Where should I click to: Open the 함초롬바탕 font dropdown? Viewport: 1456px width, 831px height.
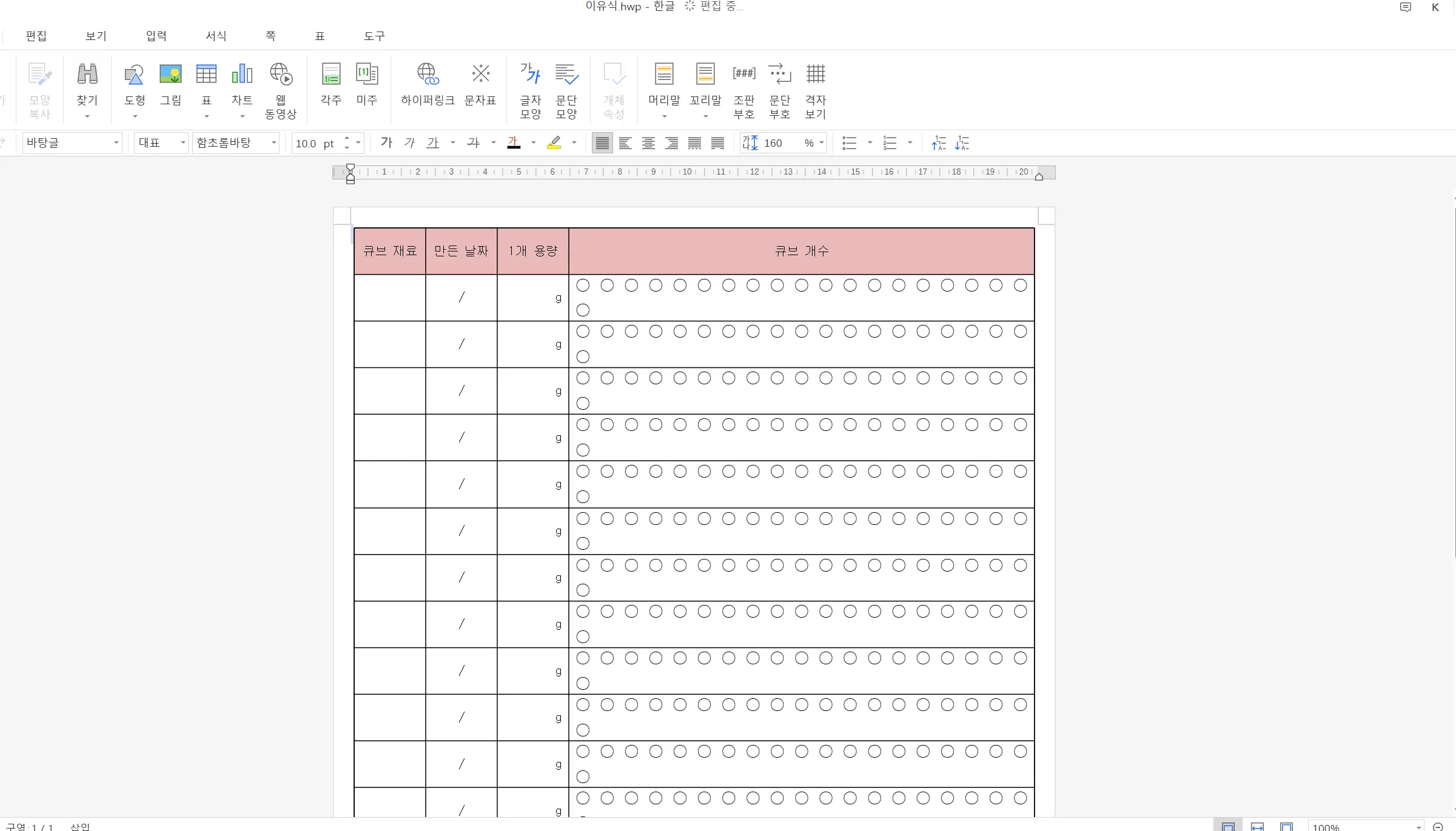point(273,143)
